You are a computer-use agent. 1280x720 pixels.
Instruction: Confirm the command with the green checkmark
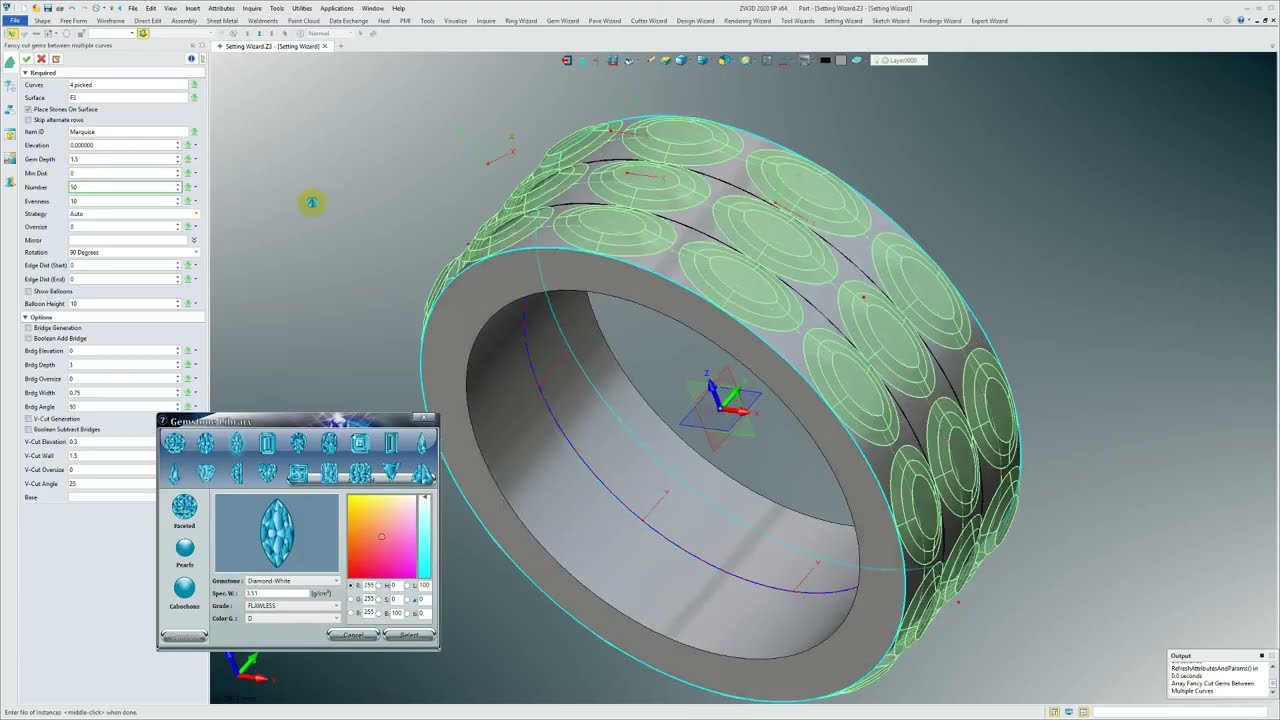point(26,59)
